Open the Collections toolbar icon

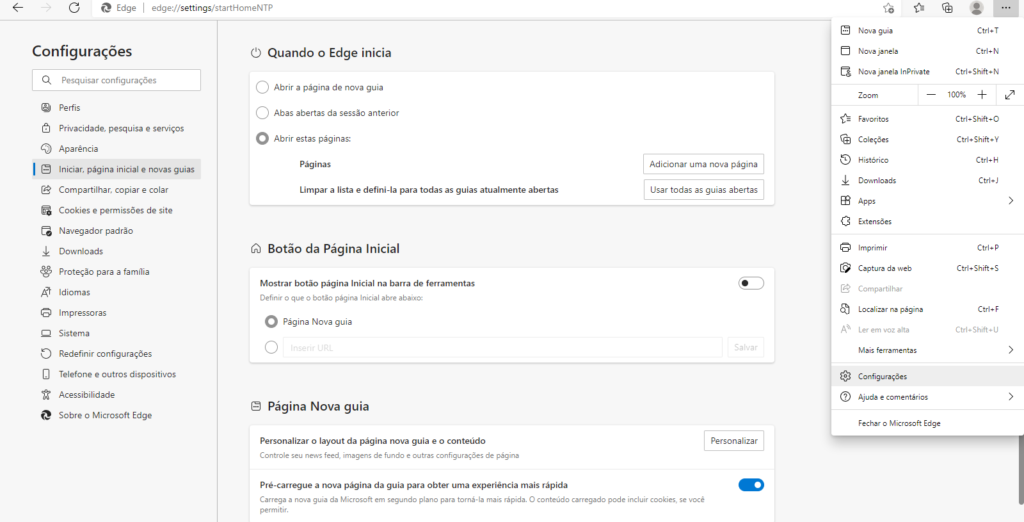[x=948, y=8]
